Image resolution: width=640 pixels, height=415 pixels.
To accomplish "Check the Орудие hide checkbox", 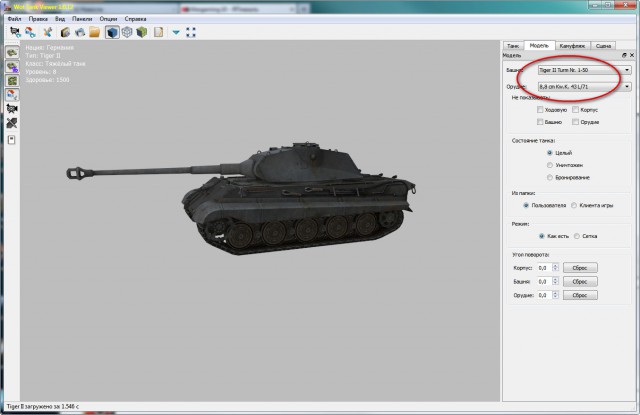I will 575,122.
